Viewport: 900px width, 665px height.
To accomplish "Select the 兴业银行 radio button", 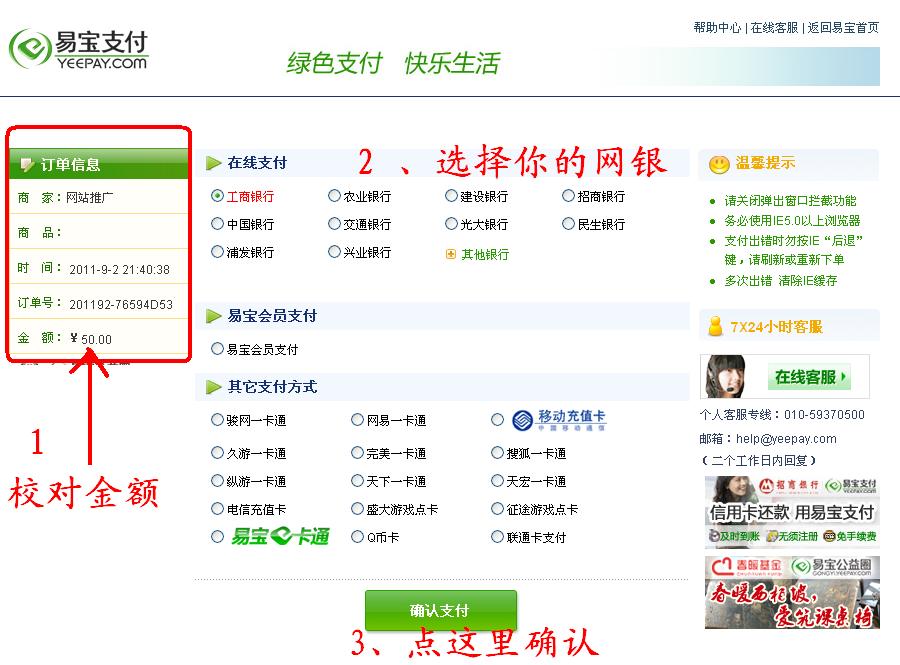I will (334, 252).
